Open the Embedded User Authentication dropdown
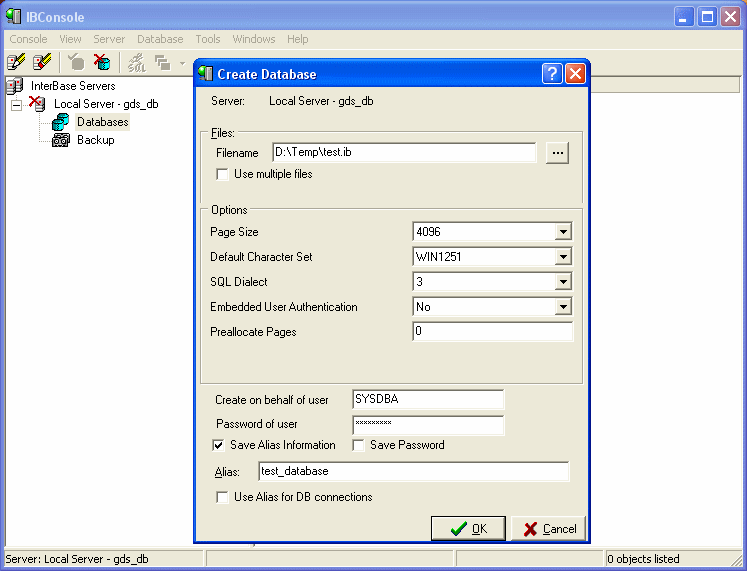The height and width of the screenshot is (571, 747). point(563,307)
